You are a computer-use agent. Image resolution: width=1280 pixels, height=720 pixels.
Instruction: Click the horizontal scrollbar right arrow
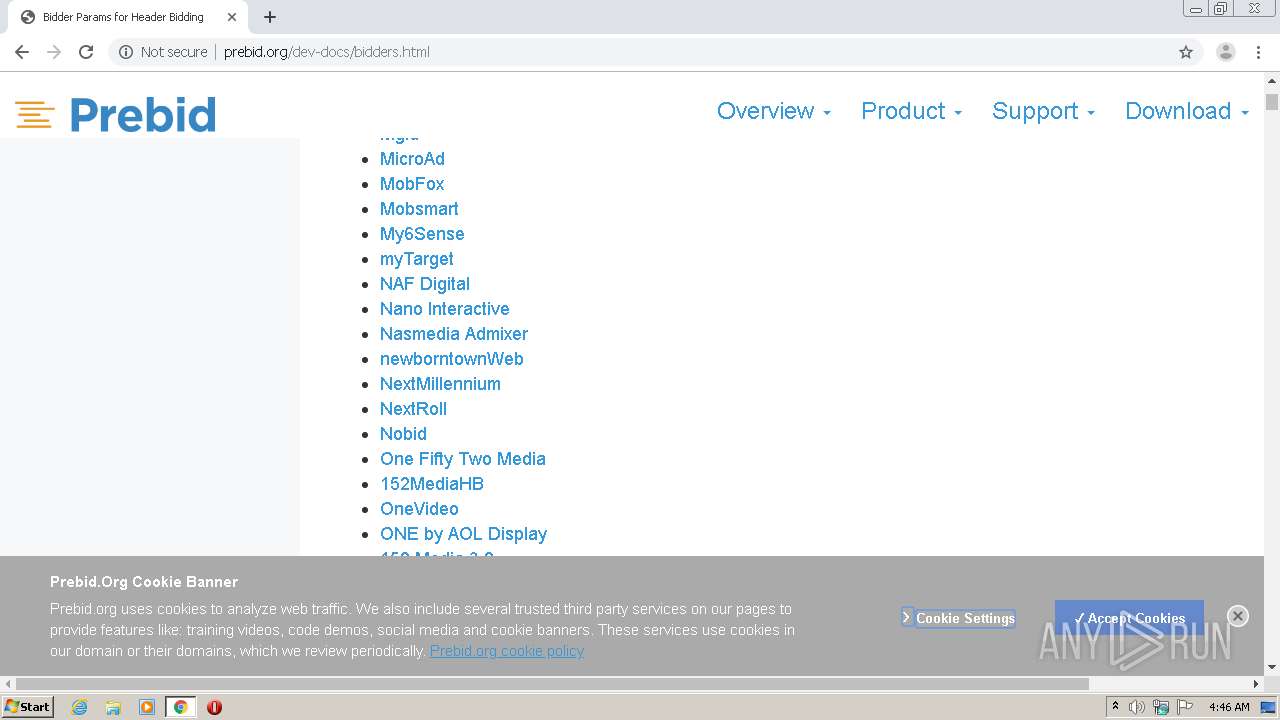pyautogui.click(x=1256, y=684)
